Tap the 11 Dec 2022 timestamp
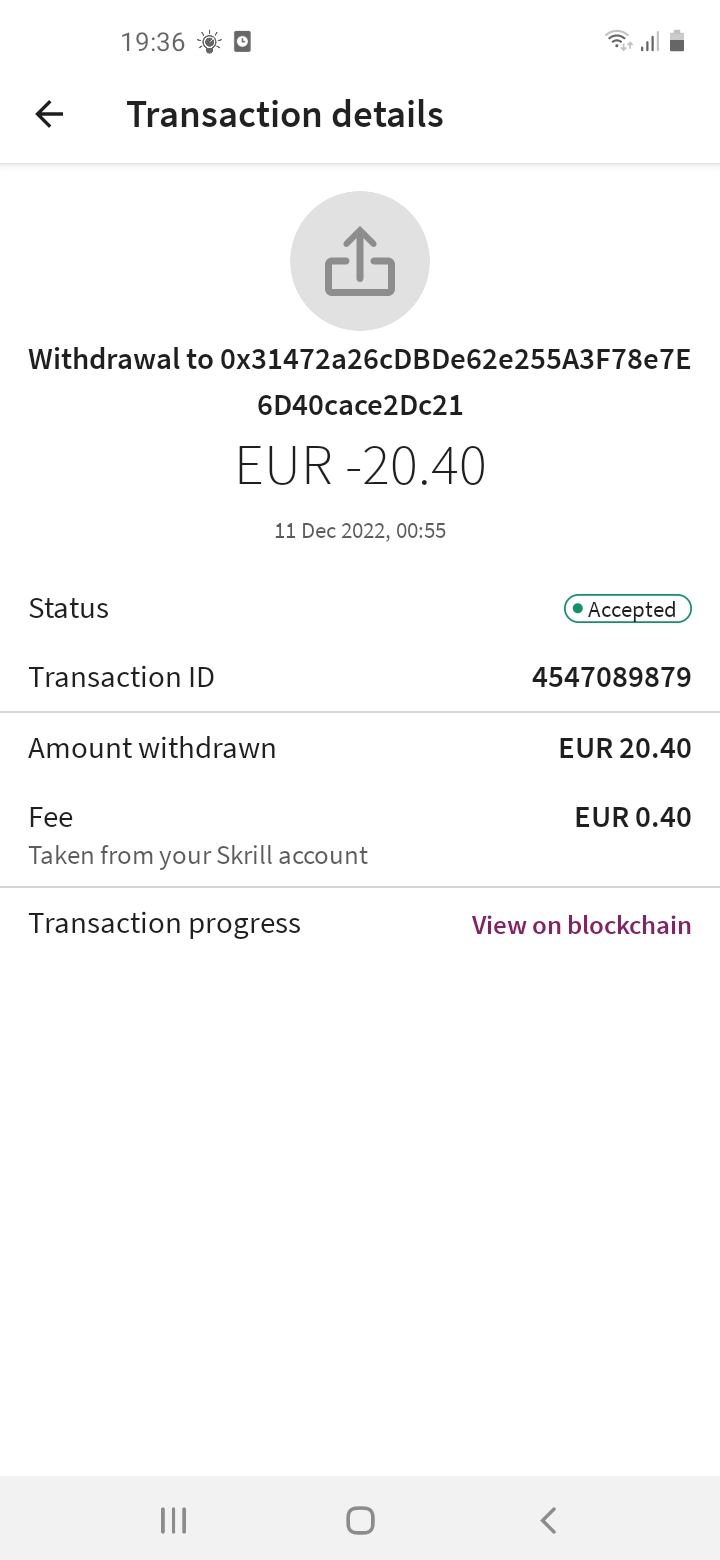Viewport: 720px width, 1560px height. [360, 531]
